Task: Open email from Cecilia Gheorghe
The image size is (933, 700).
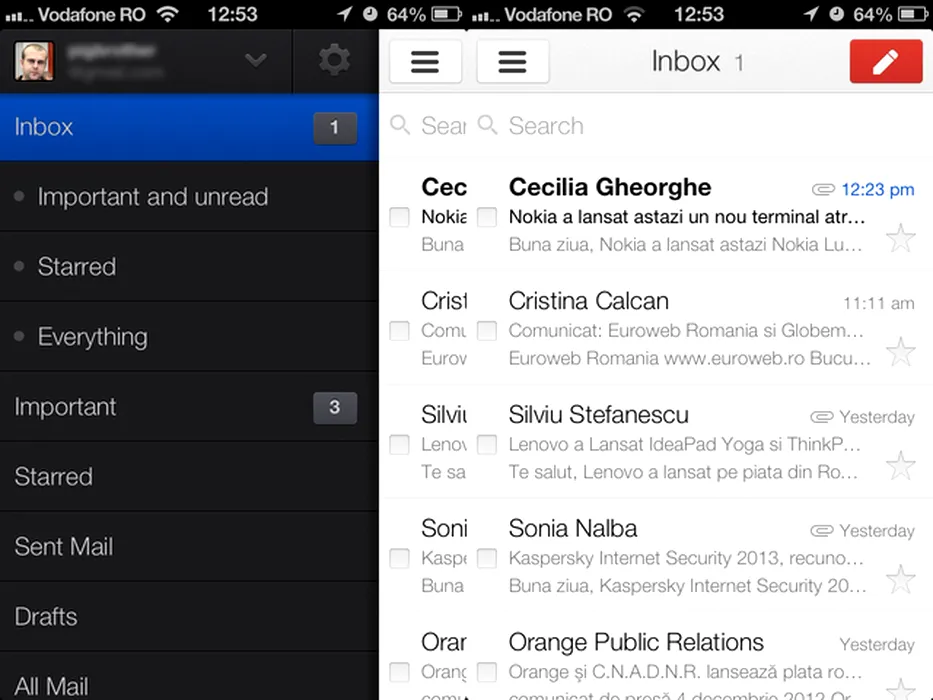Action: 700,214
